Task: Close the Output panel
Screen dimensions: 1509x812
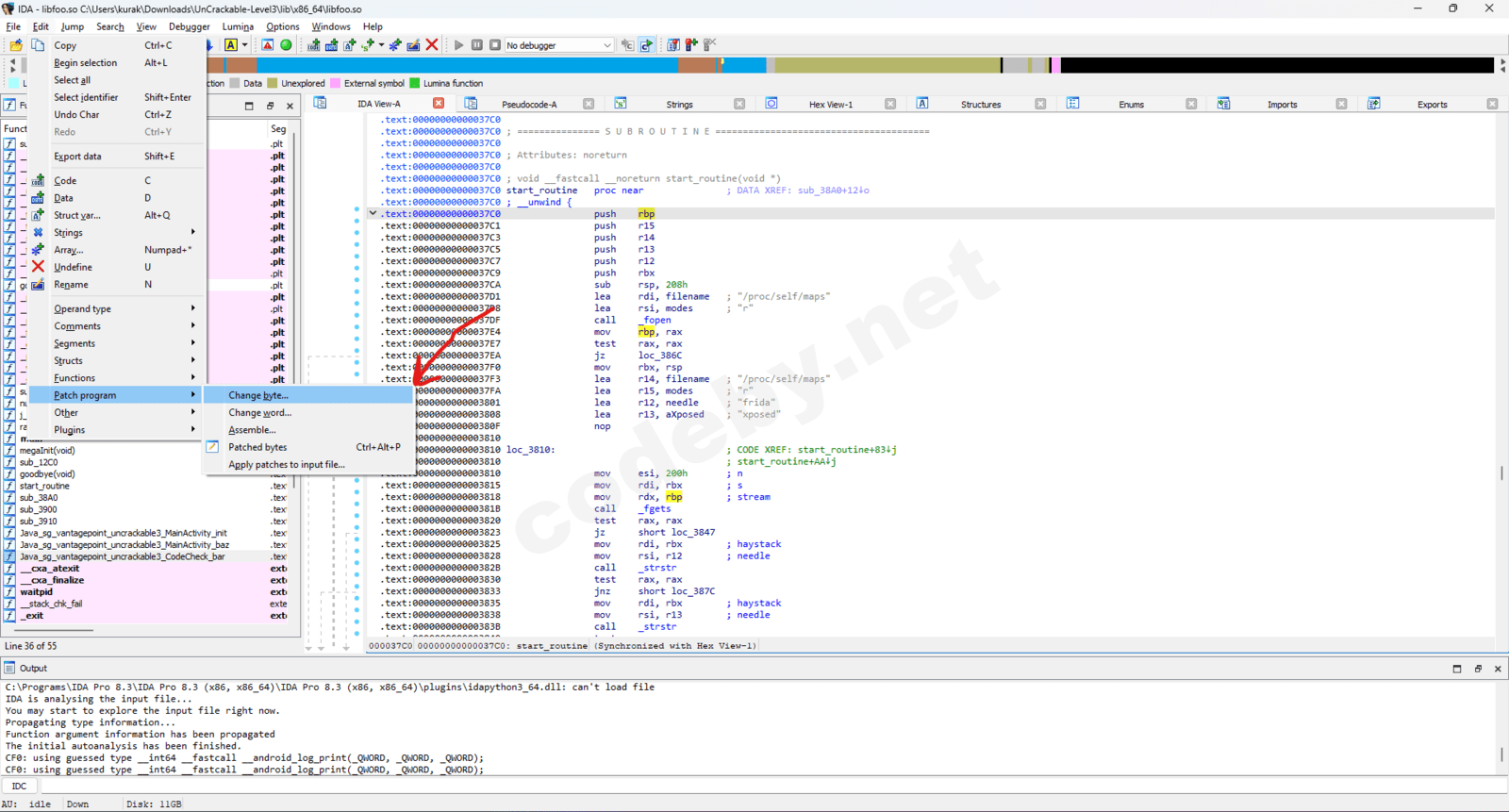Action: click(x=1498, y=669)
